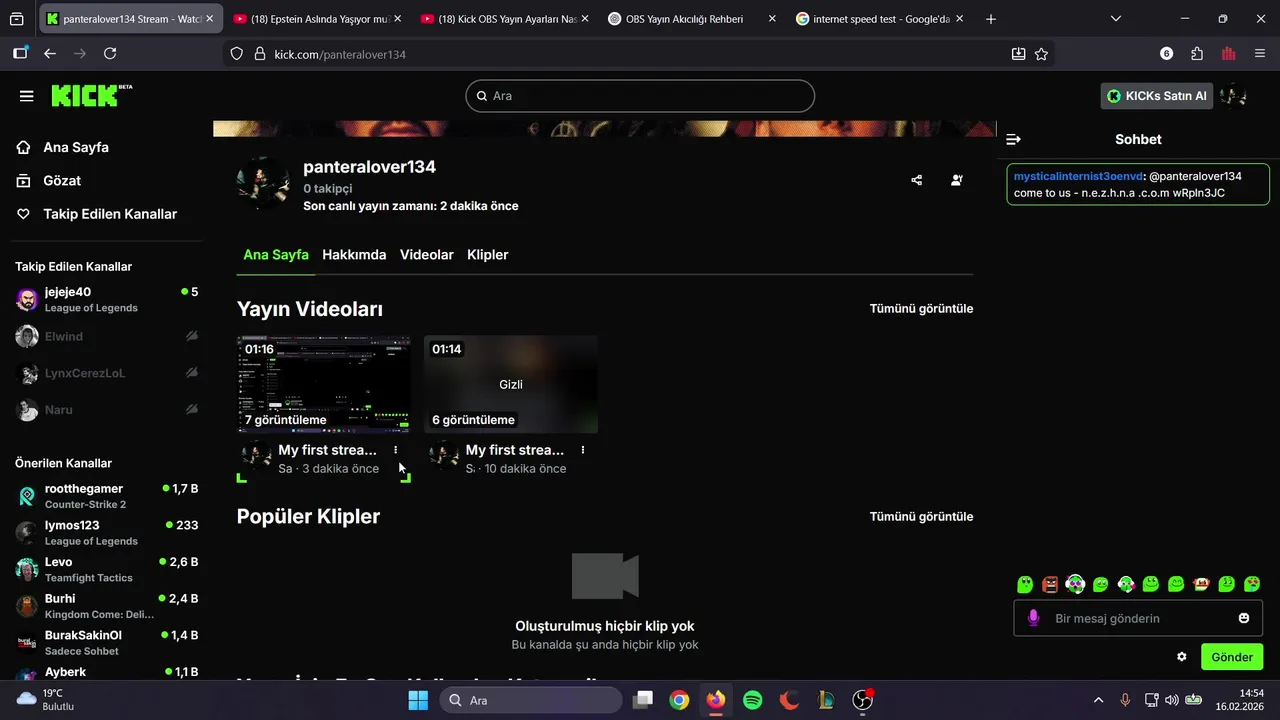This screenshot has height=720, width=1280.
Task: Launch Spotify from the taskbar
Action: [x=753, y=700]
